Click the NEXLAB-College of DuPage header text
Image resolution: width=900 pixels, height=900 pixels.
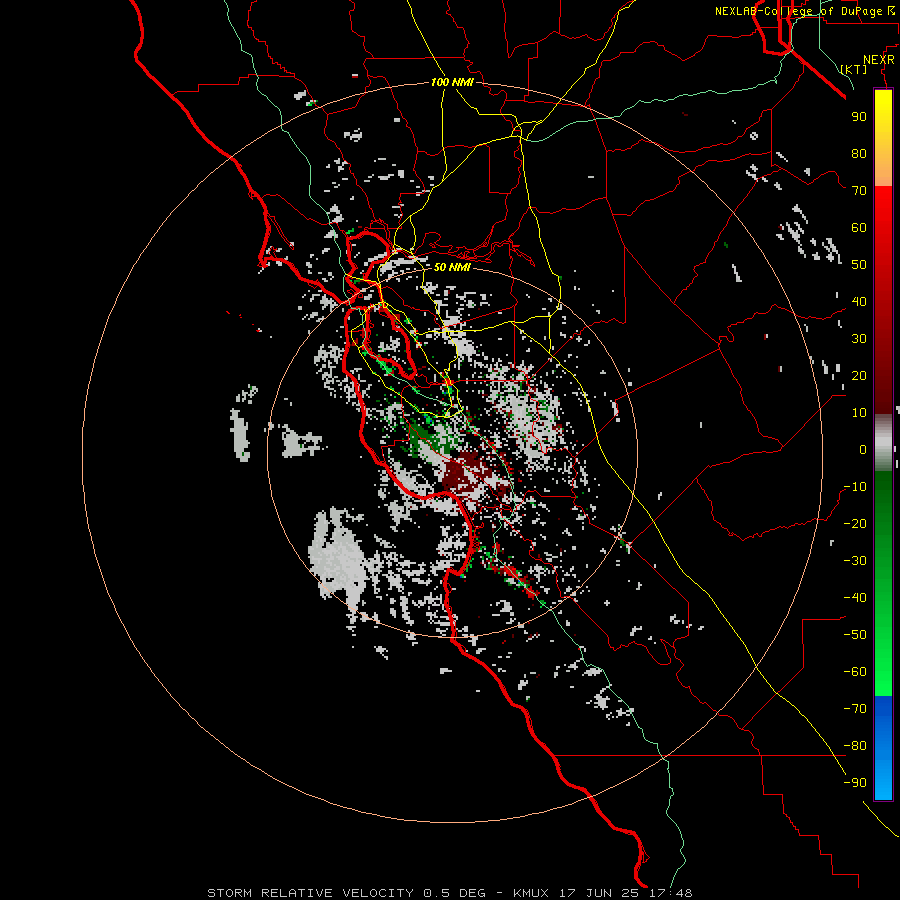pyautogui.click(x=800, y=11)
